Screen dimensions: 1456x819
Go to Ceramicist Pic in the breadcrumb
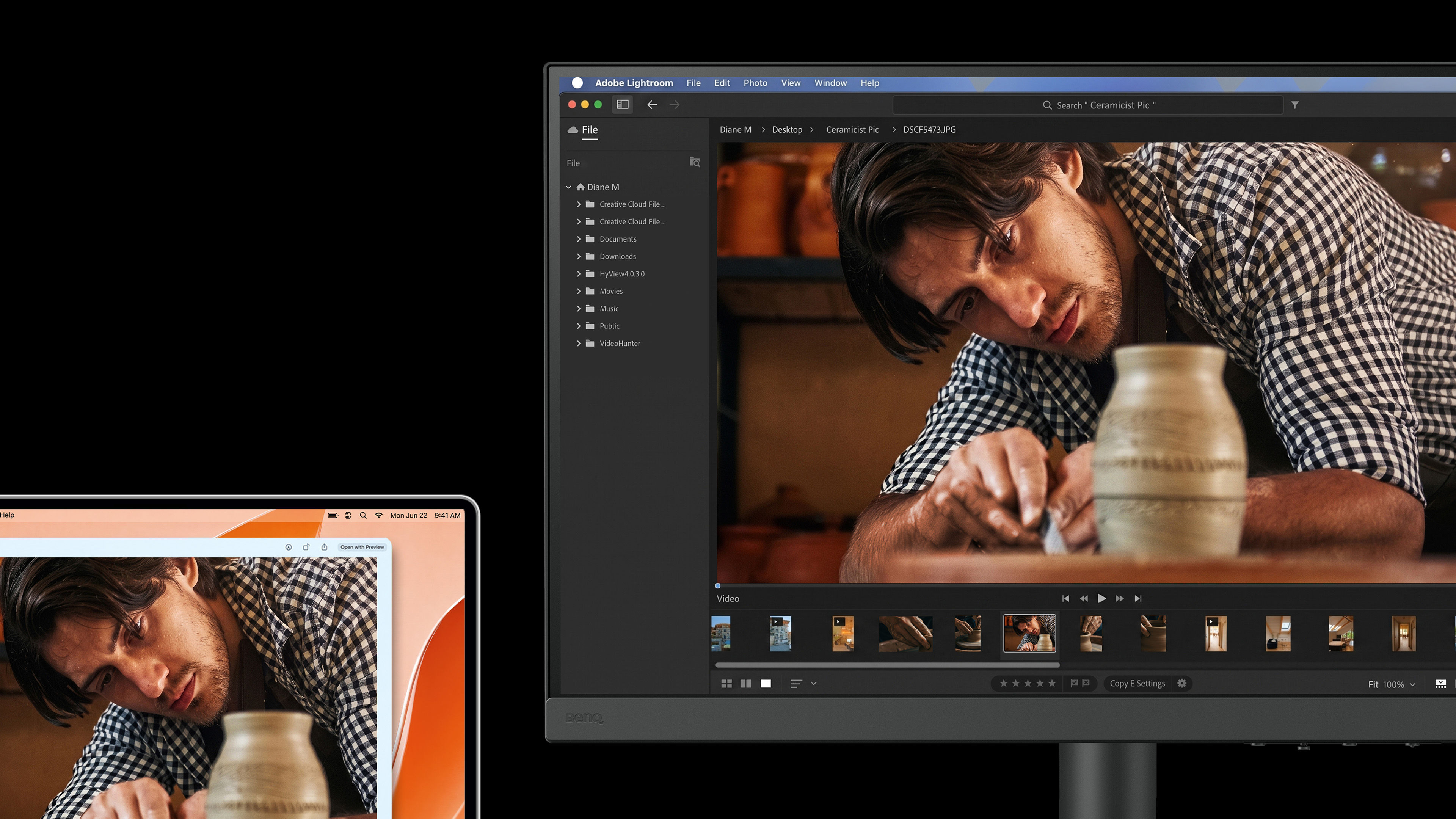(x=852, y=130)
